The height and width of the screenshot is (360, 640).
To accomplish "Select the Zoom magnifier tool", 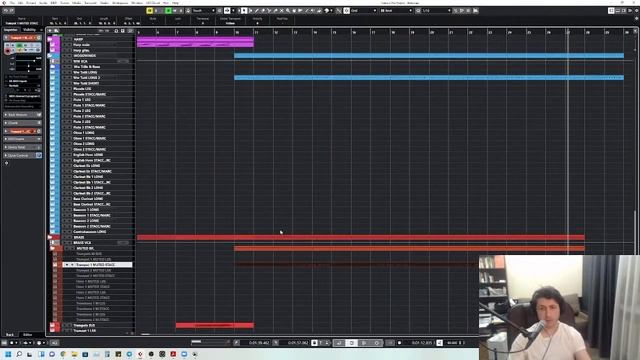I will tap(288, 11).
